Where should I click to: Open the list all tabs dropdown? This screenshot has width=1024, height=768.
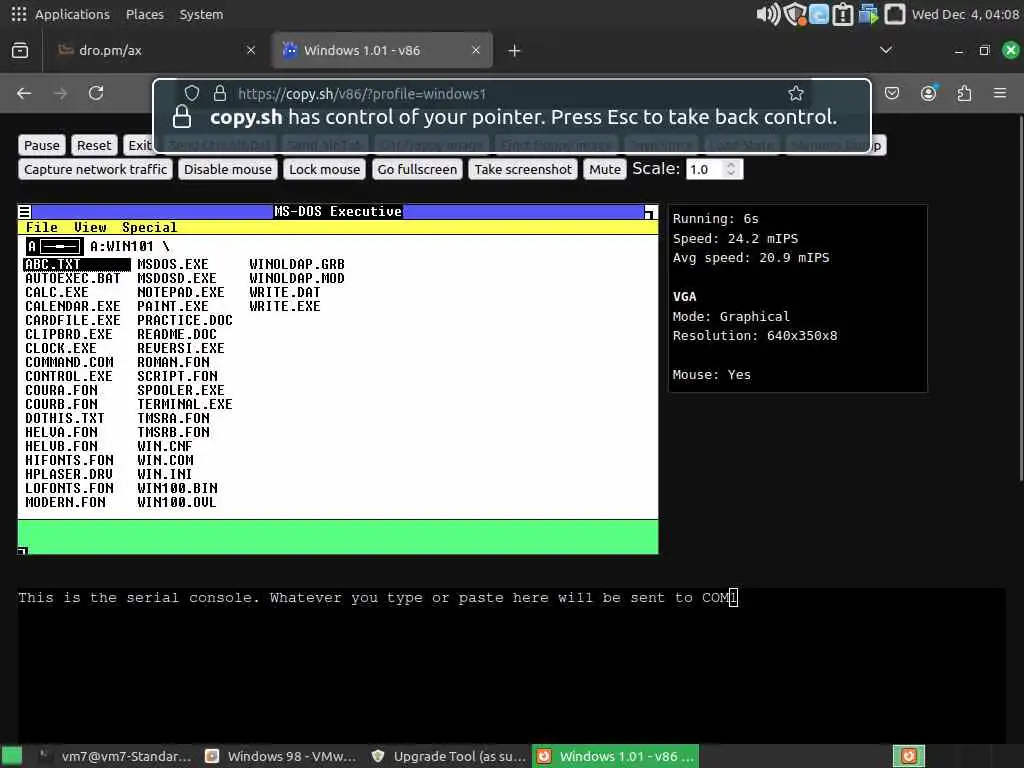point(886,50)
